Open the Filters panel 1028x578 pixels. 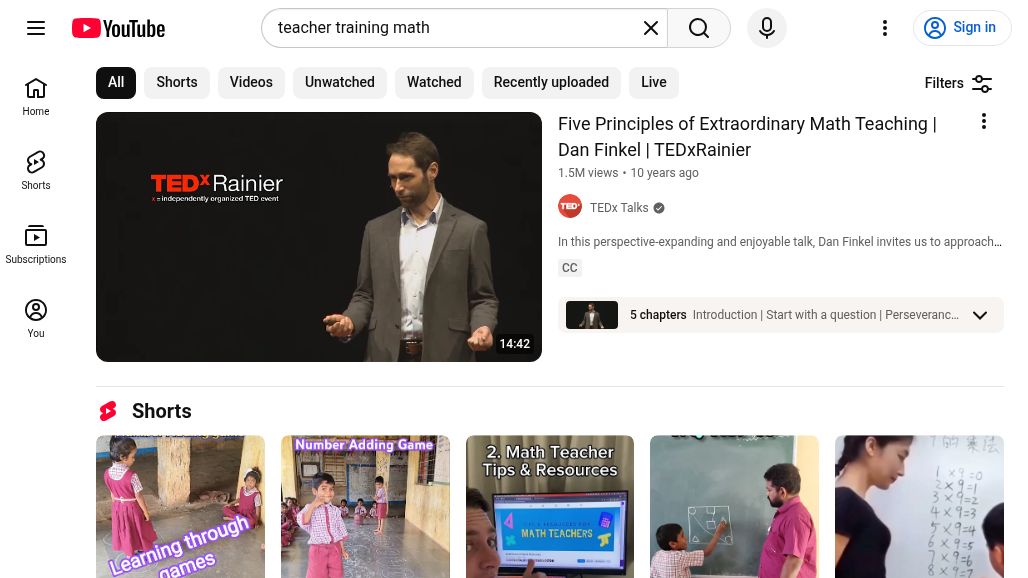click(958, 83)
